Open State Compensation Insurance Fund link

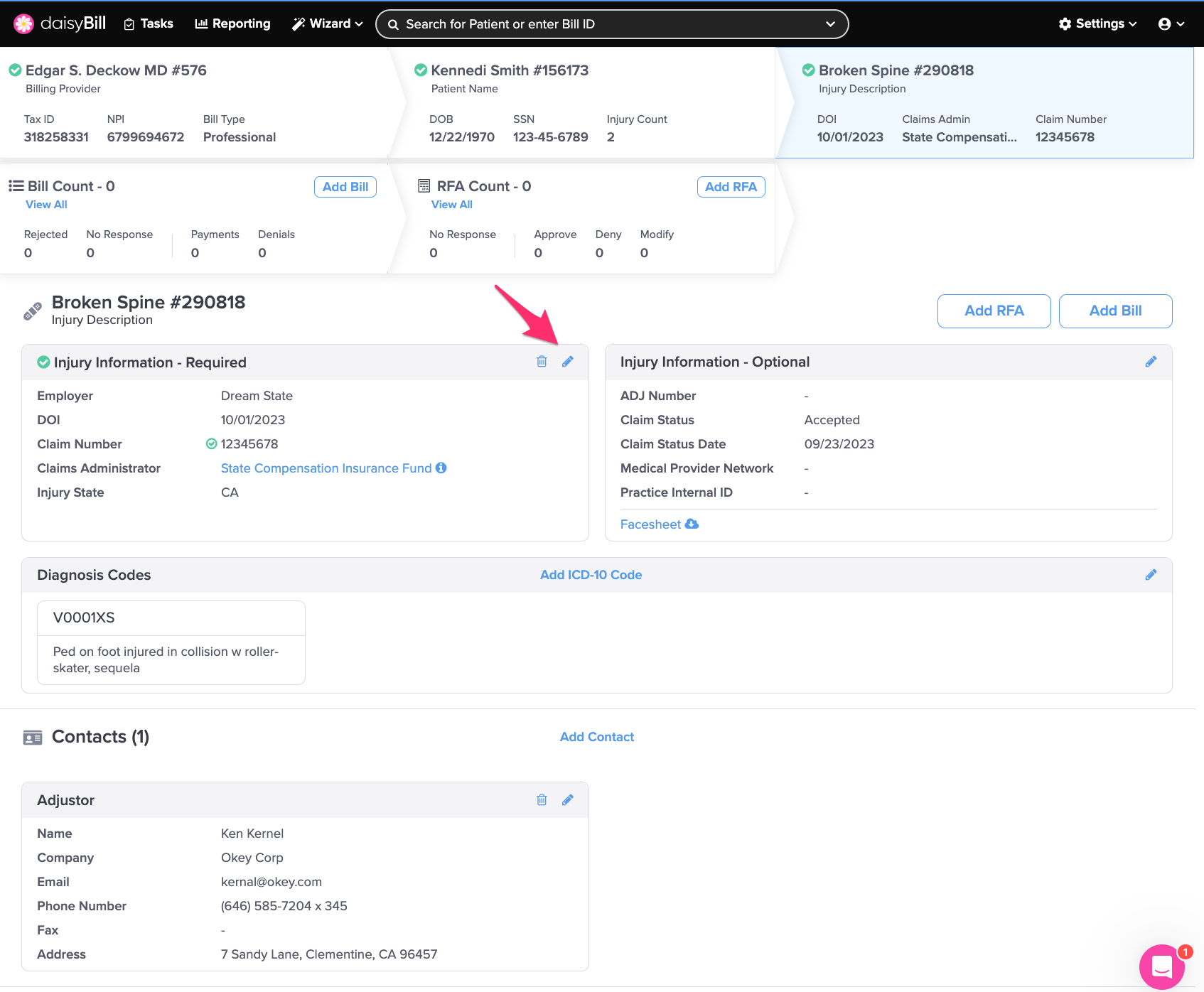point(326,468)
